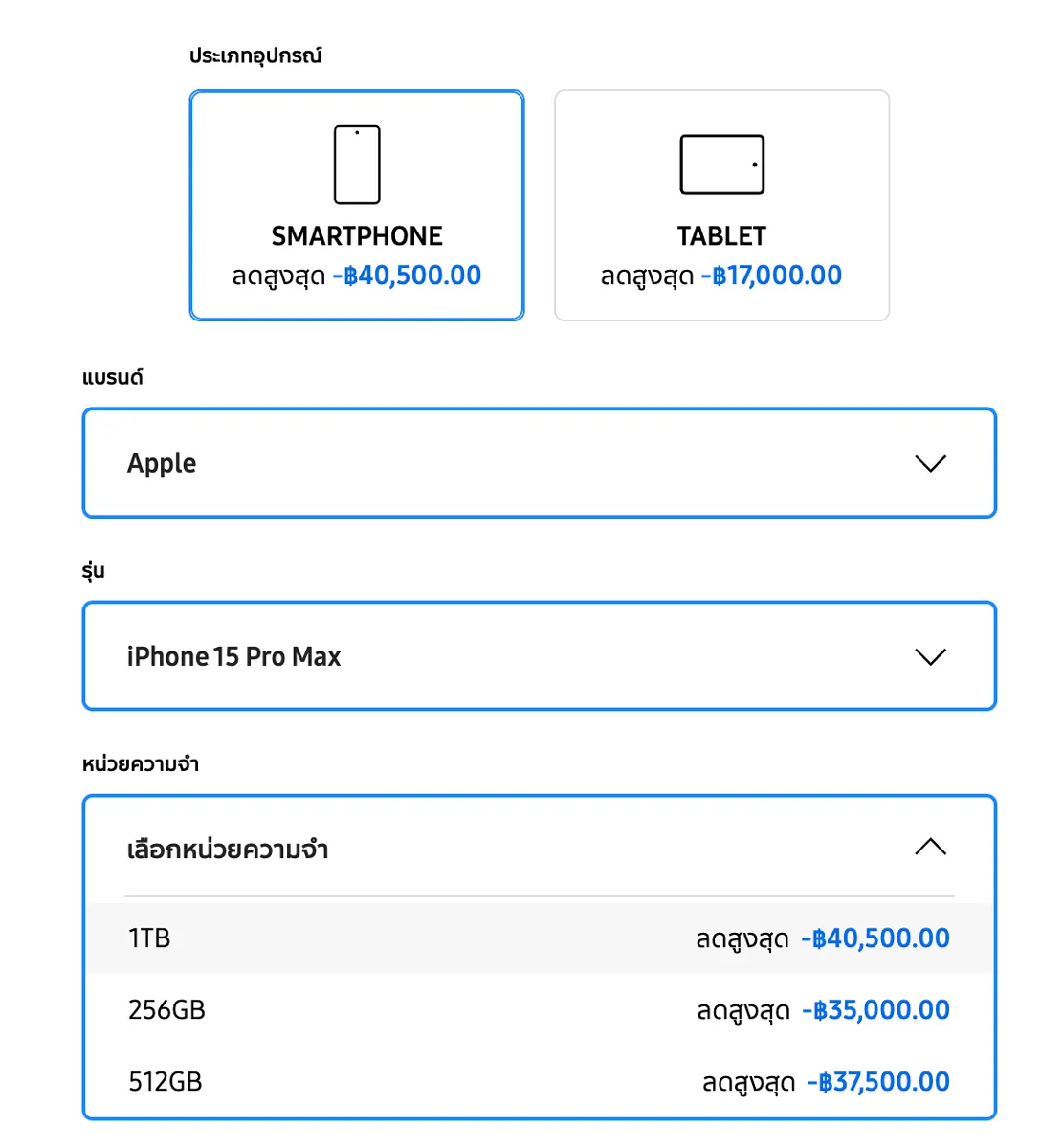Image resolution: width=1041 pixels, height=1148 pixels.
Task: Open the Apple brand dropdown
Action: click(x=540, y=463)
